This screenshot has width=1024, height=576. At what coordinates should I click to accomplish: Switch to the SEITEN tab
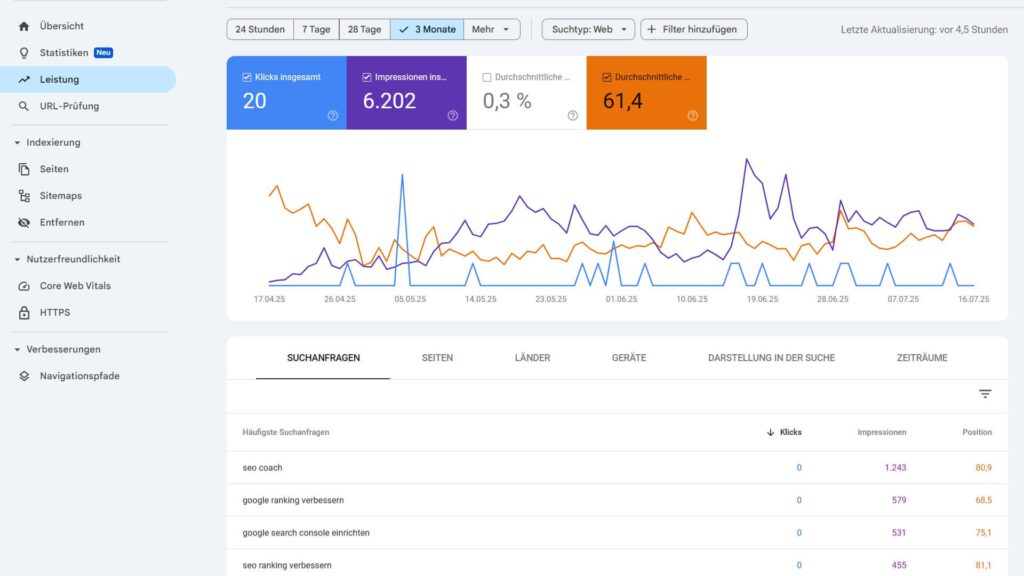pyautogui.click(x=437, y=358)
